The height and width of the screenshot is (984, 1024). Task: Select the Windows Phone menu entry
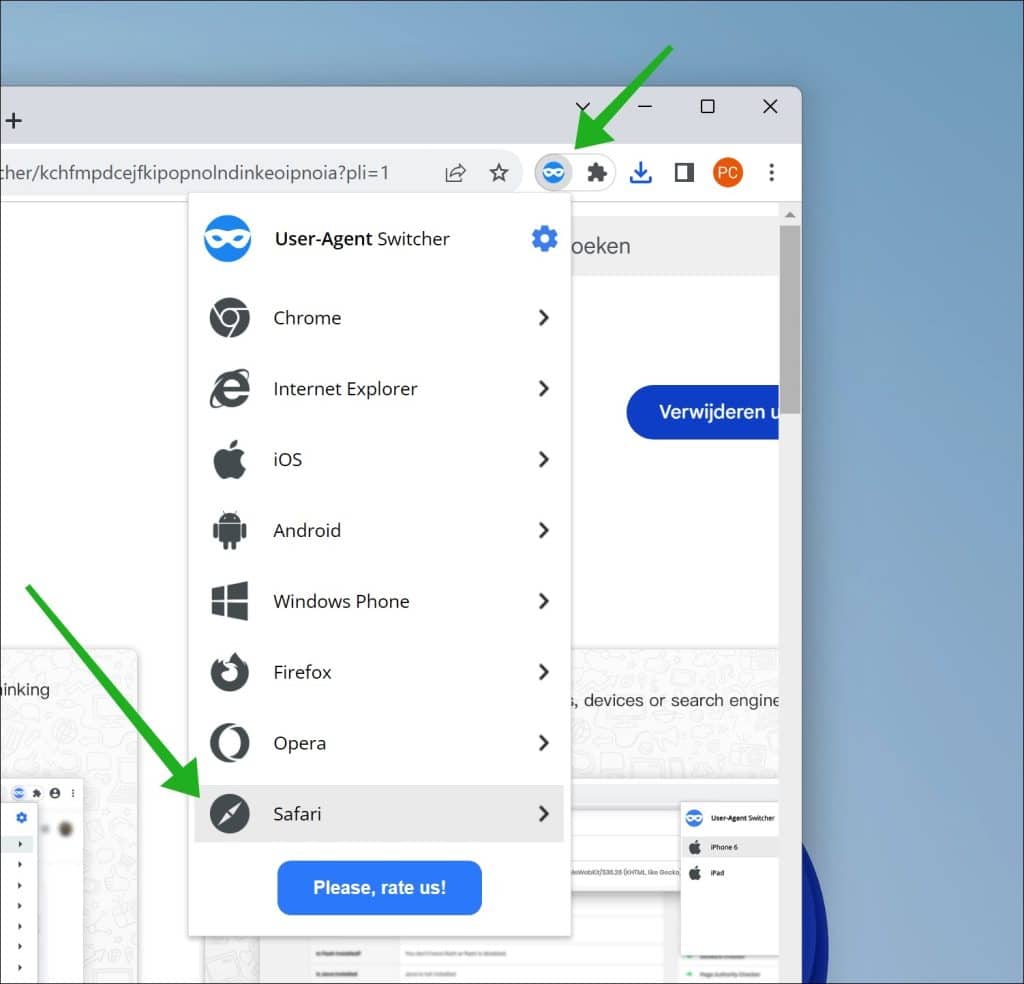pyautogui.click(x=379, y=601)
